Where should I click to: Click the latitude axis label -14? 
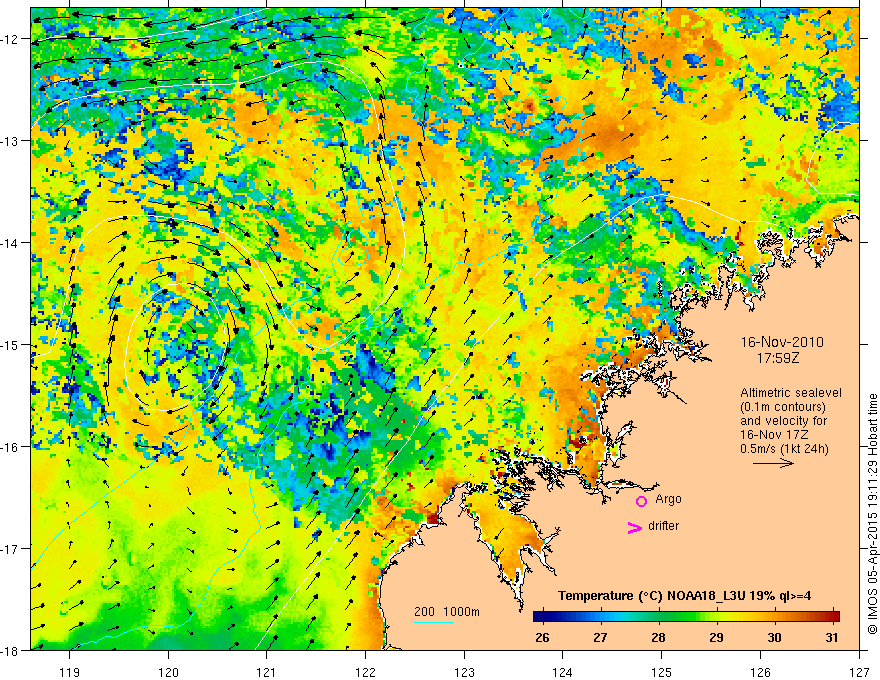click(x=11, y=242)
